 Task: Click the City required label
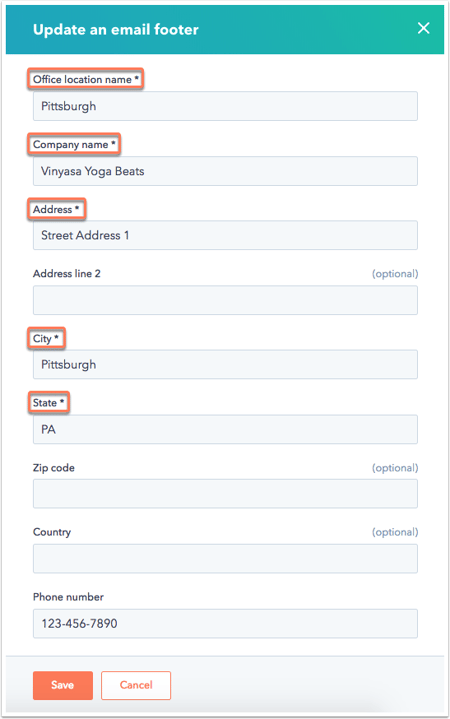46,338
